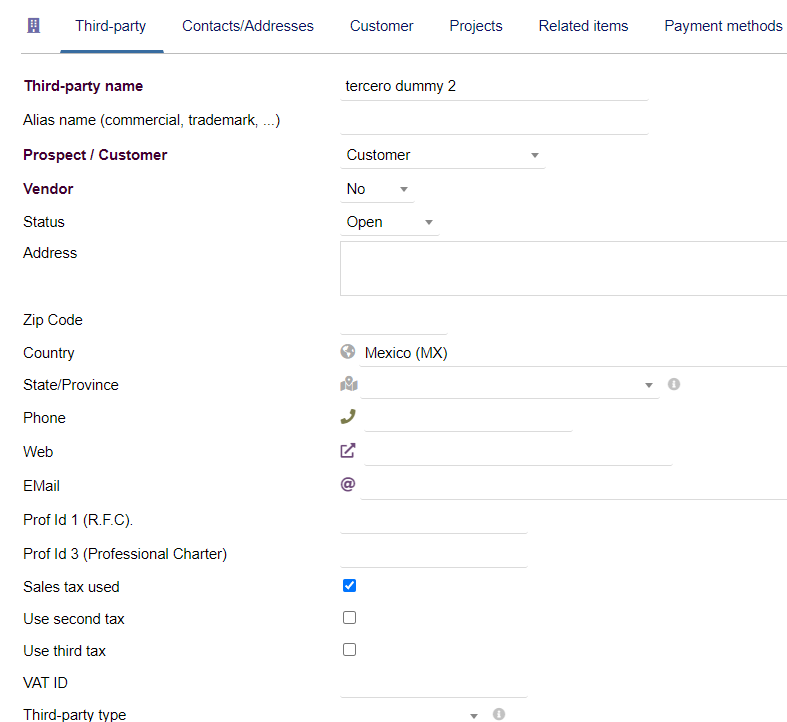Click the info icon next to State/Province dropdown

click(x=674, y=384)
